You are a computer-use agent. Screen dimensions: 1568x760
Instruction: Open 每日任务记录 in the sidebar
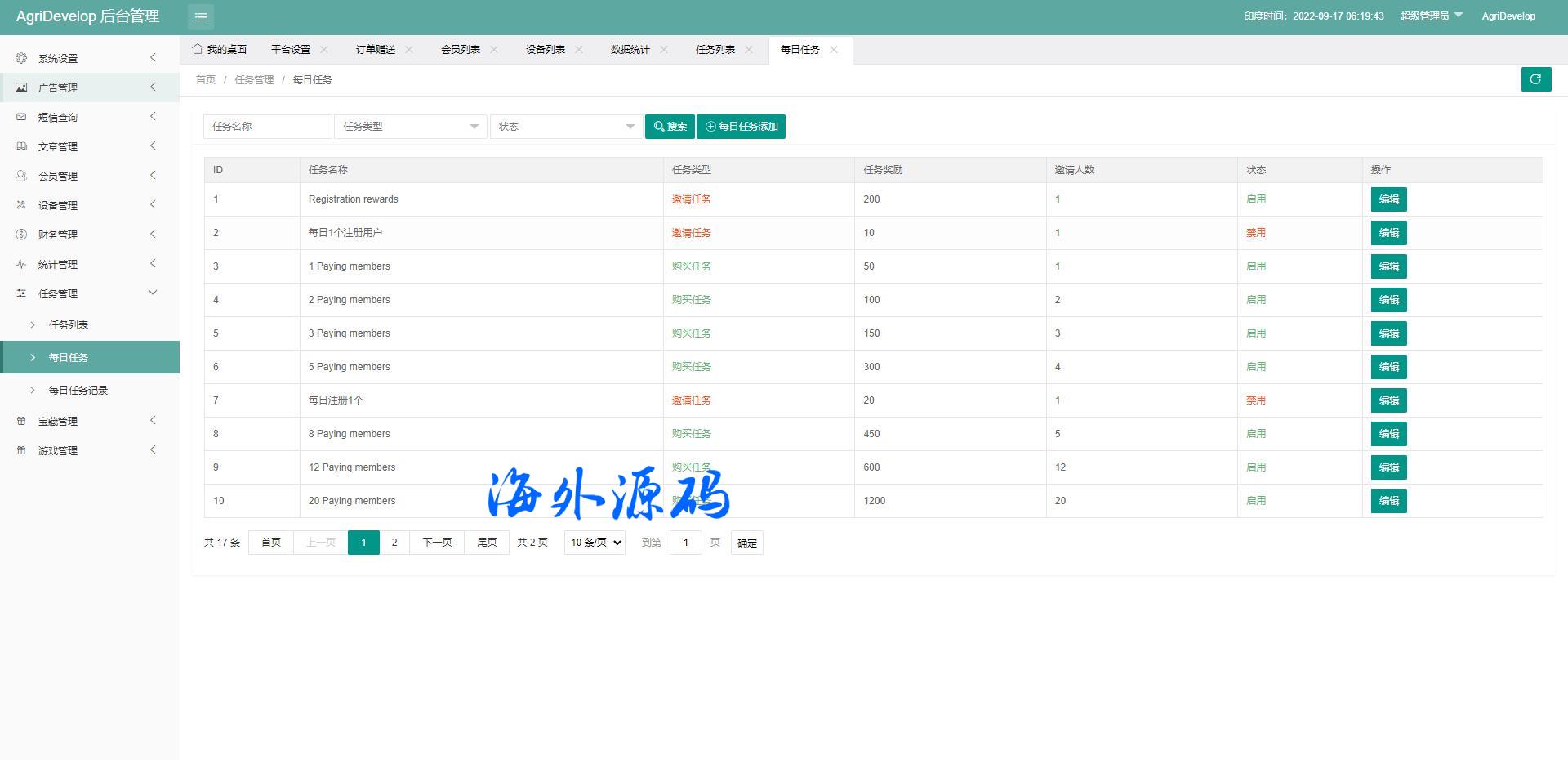click(78, 390)
